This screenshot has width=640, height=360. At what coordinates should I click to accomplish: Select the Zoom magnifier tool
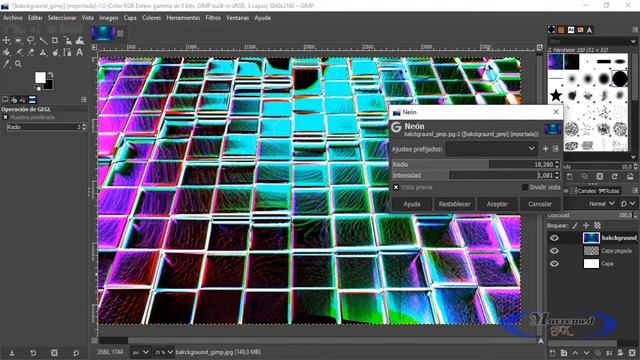pos(18,64)
